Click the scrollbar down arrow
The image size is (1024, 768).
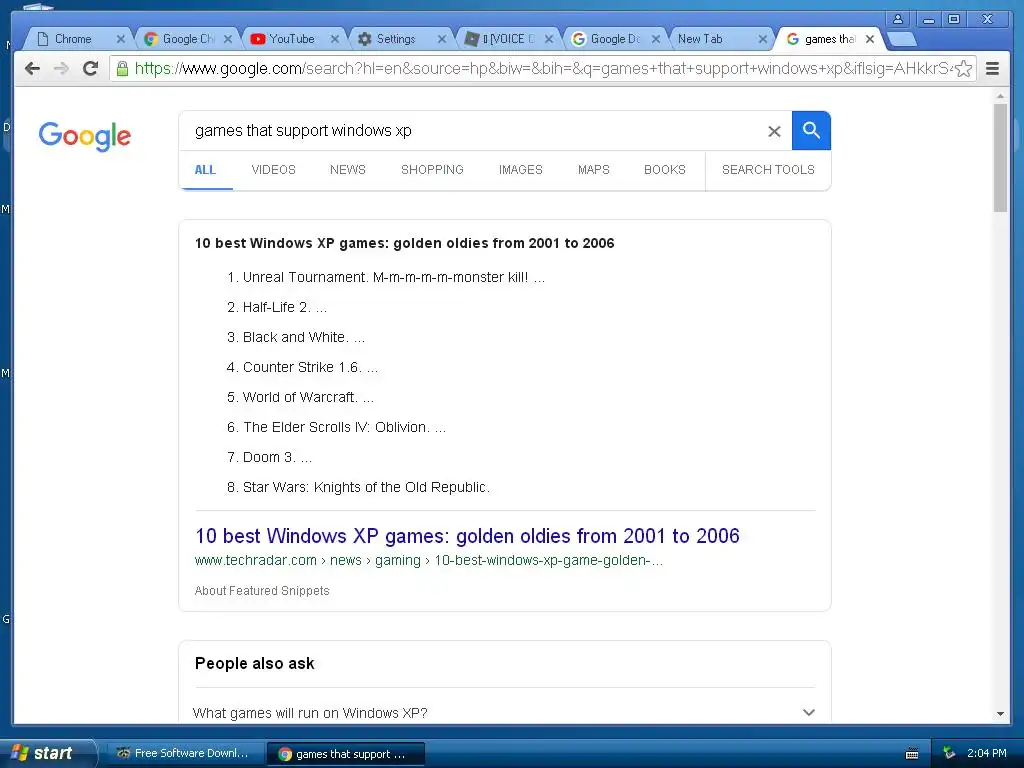click(1000, 714)
